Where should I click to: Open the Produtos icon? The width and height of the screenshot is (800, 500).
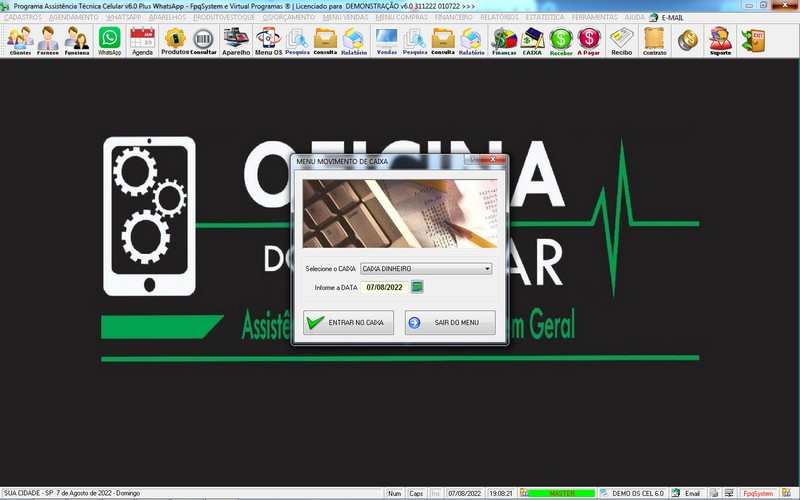click(175, 41)
